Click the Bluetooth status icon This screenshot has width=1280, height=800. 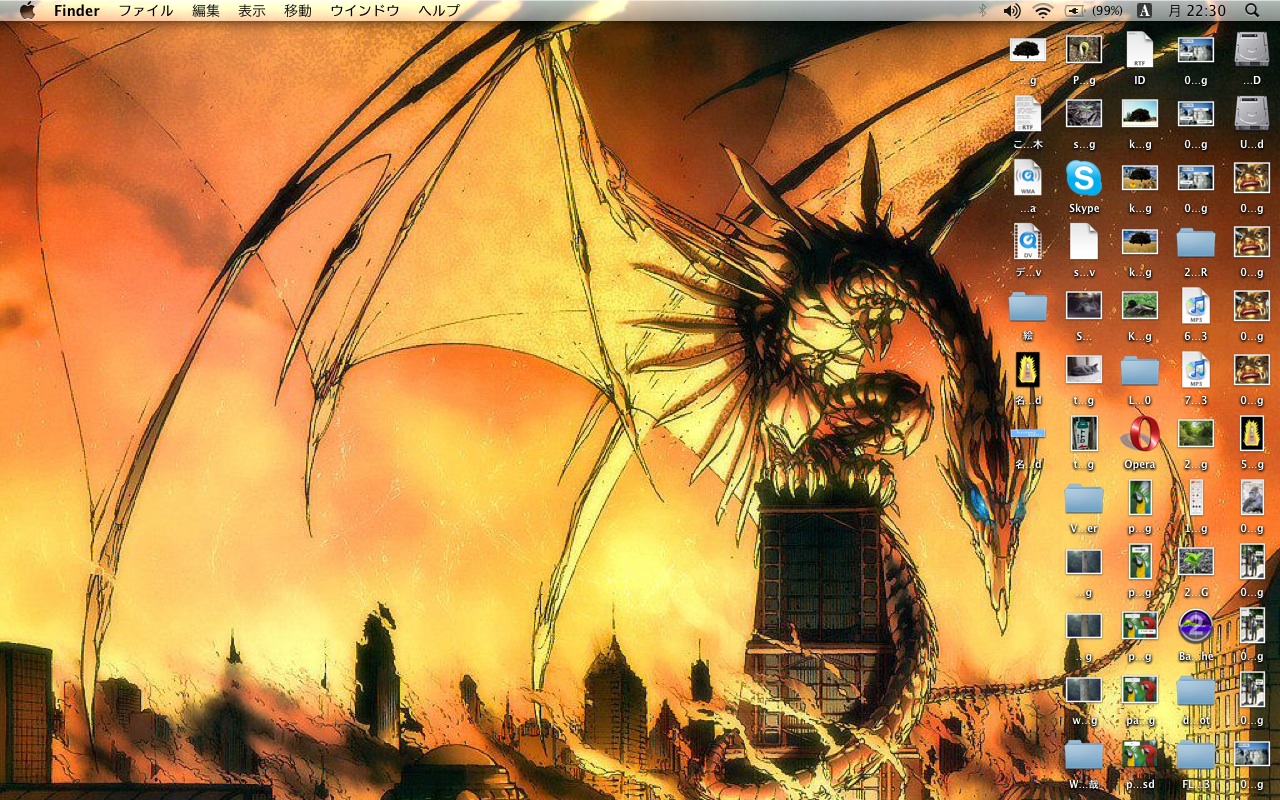click(982, 10)
